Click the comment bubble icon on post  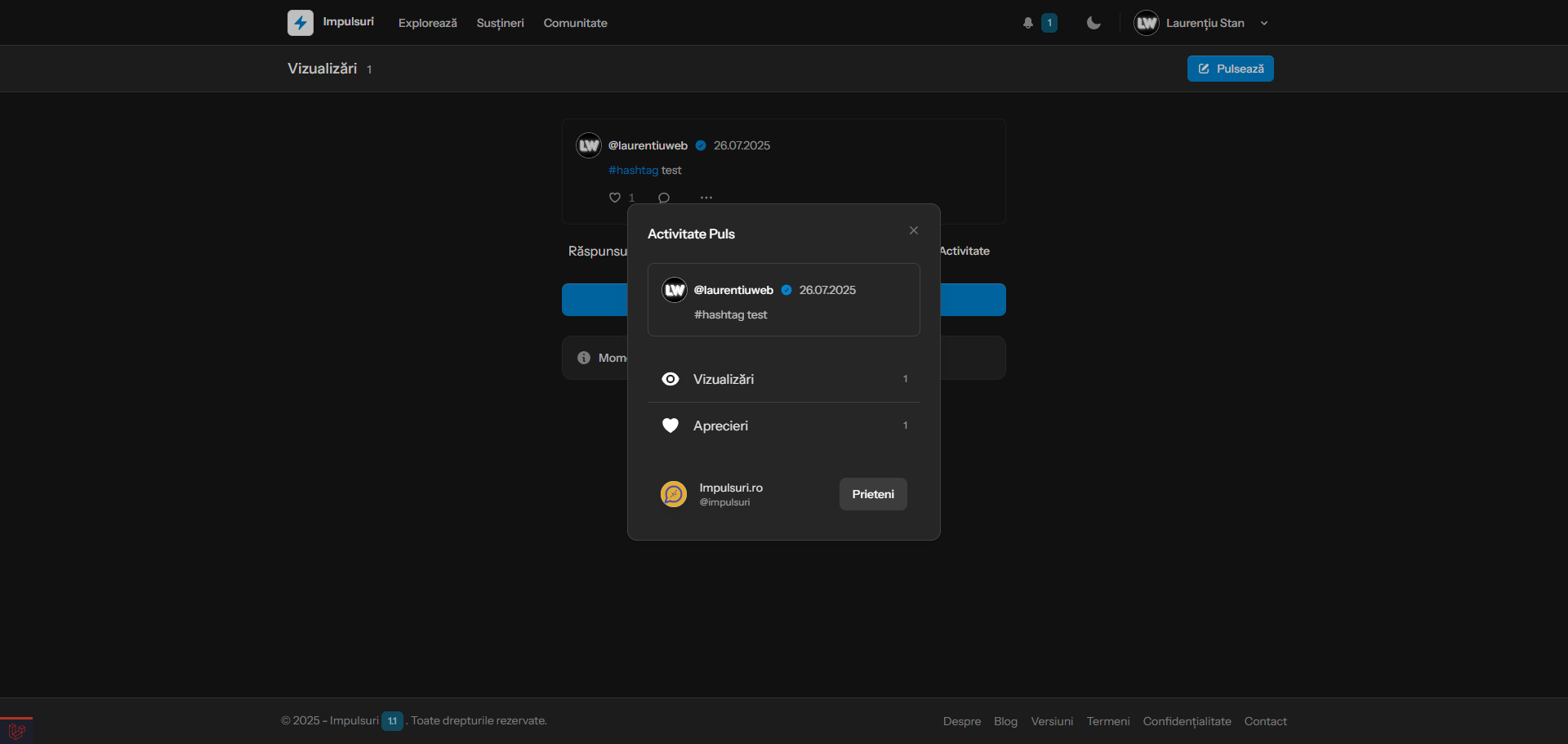click(x=664, y=198)
